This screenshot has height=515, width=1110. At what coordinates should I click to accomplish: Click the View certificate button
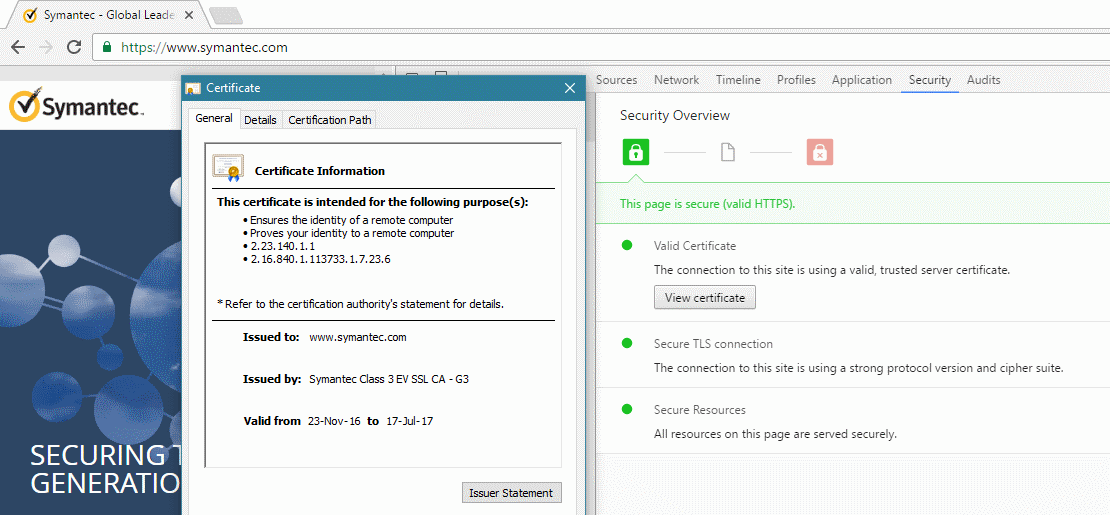pos(704,298)
